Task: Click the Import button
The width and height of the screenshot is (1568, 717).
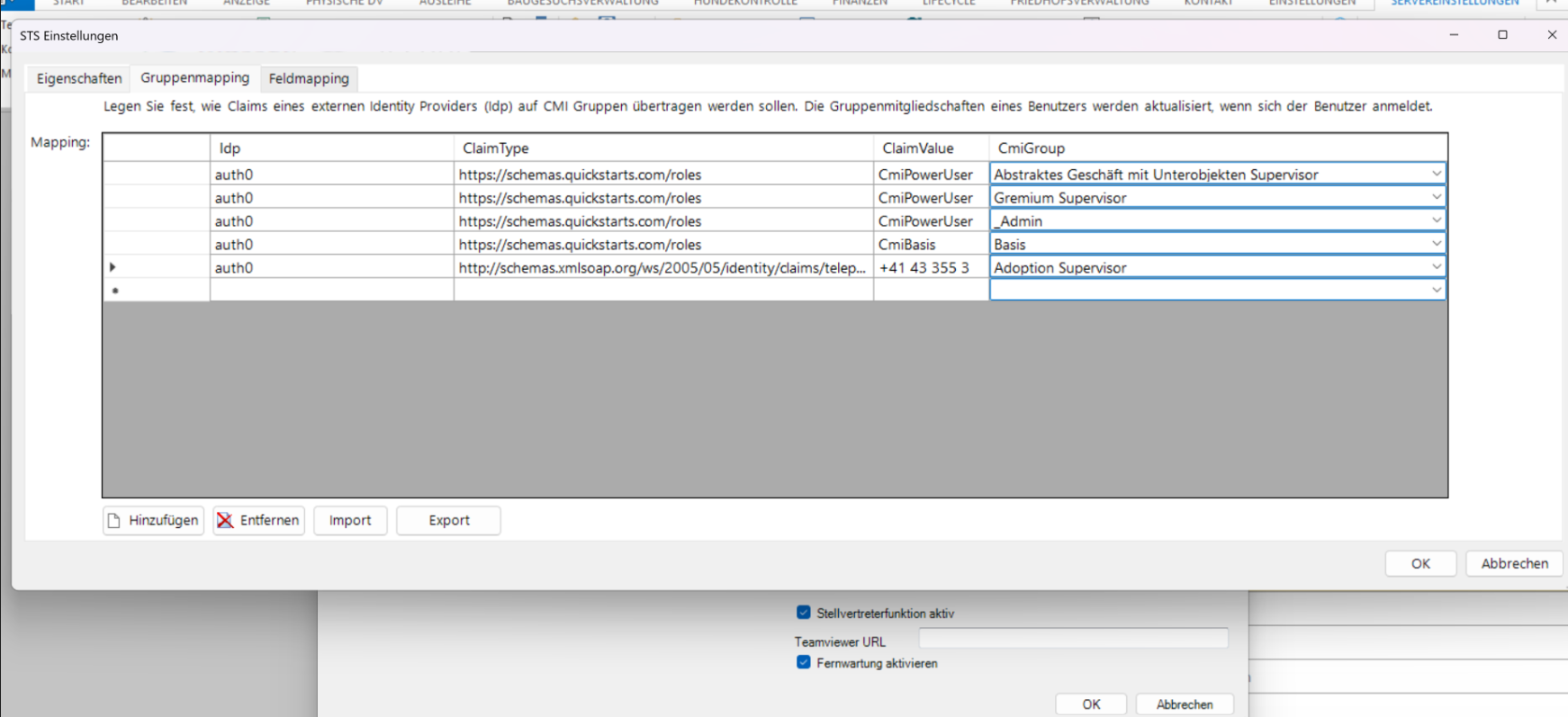Action: (x=350, y=520)
